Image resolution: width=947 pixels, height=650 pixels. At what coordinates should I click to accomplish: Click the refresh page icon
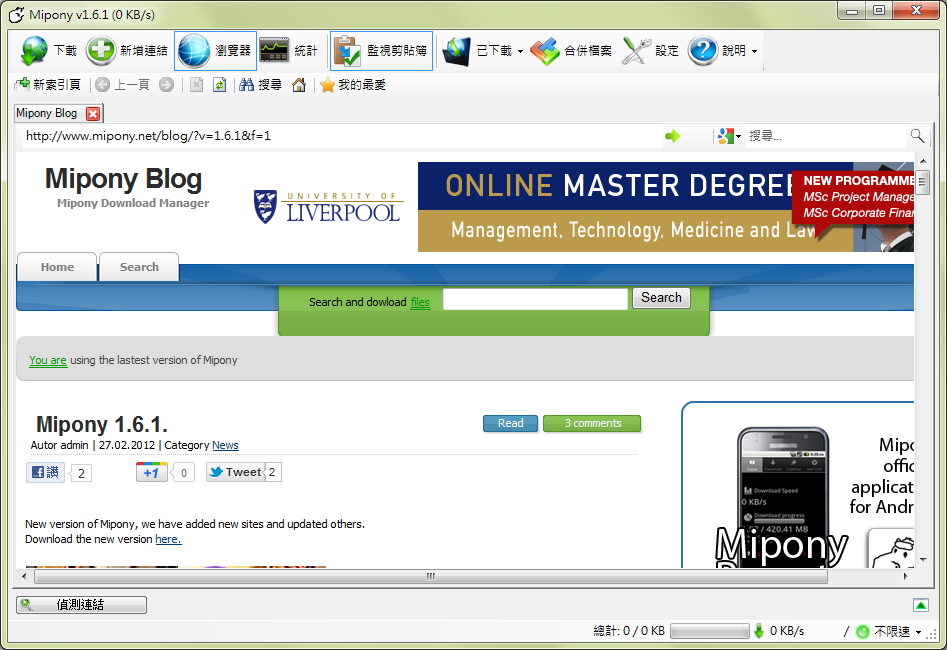pos(219,85)
